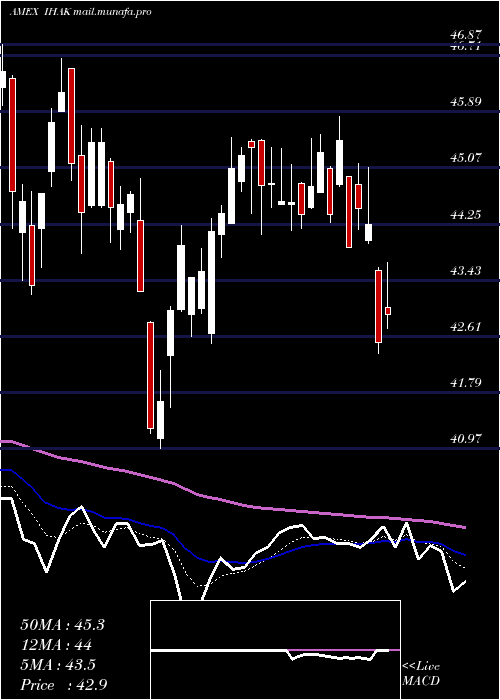Click the last small red candlestick
500x700 pixels.
pyautogui.click(x=388, y=311)
